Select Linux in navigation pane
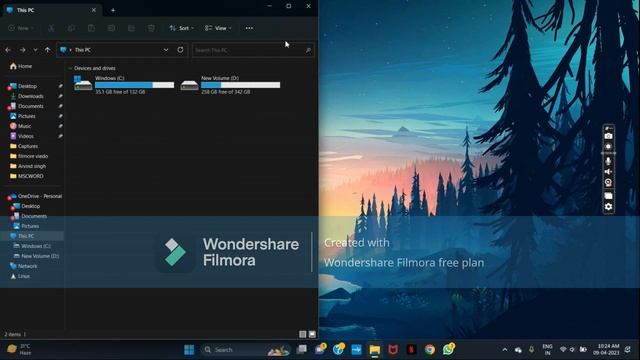This screenshot has width=640, height=360. (24, 276)
